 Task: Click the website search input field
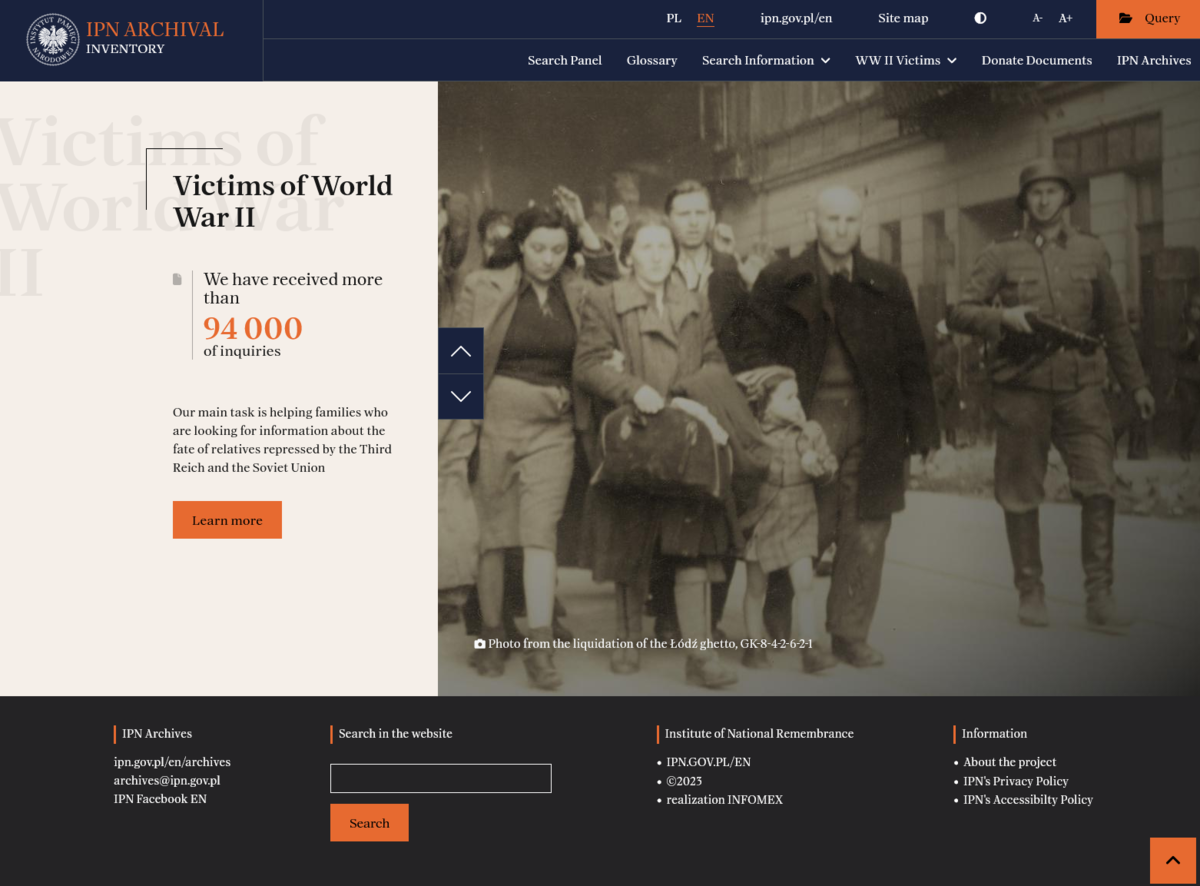click(x=441, y=778)
